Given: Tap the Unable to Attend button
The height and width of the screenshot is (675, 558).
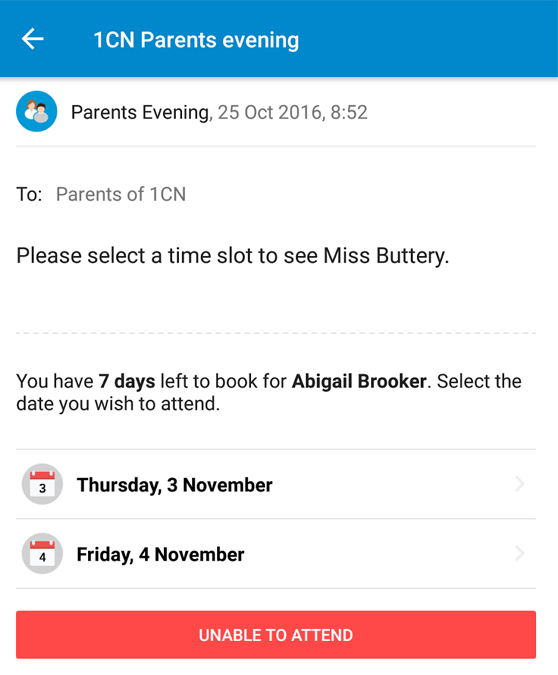Looking at the screenshot, I should (276, 635).
